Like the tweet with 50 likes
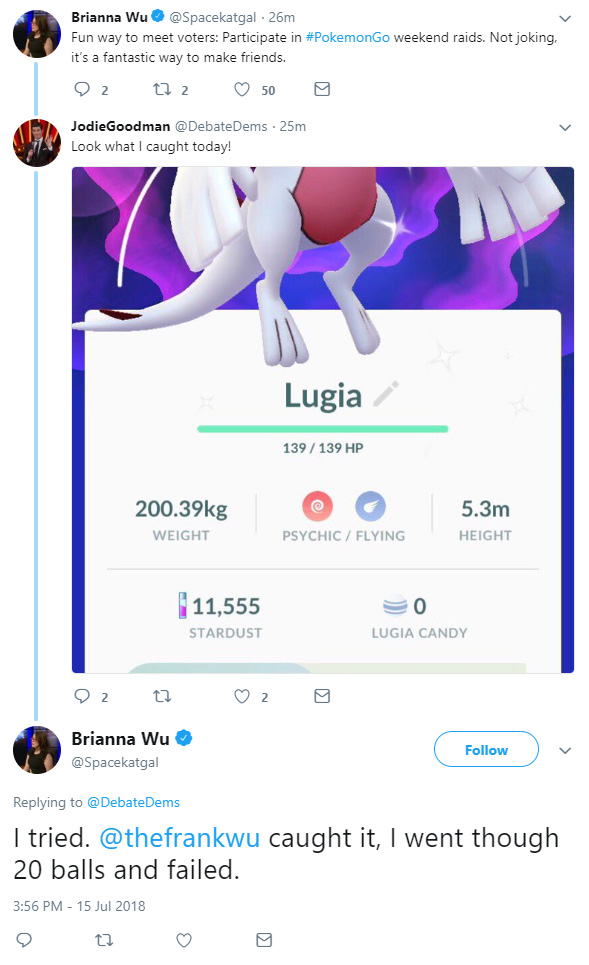 tap(242, 89)
